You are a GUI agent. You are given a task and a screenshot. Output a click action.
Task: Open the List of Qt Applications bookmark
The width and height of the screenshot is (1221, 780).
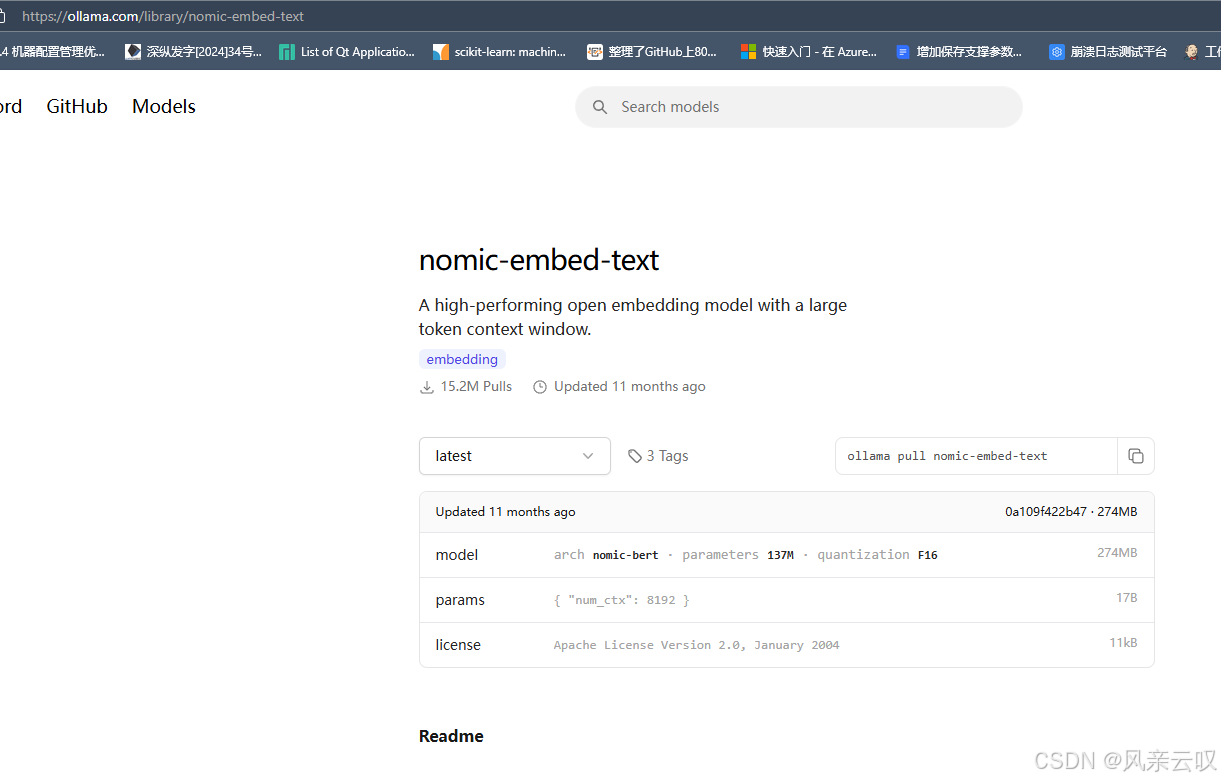click(347, 52)
